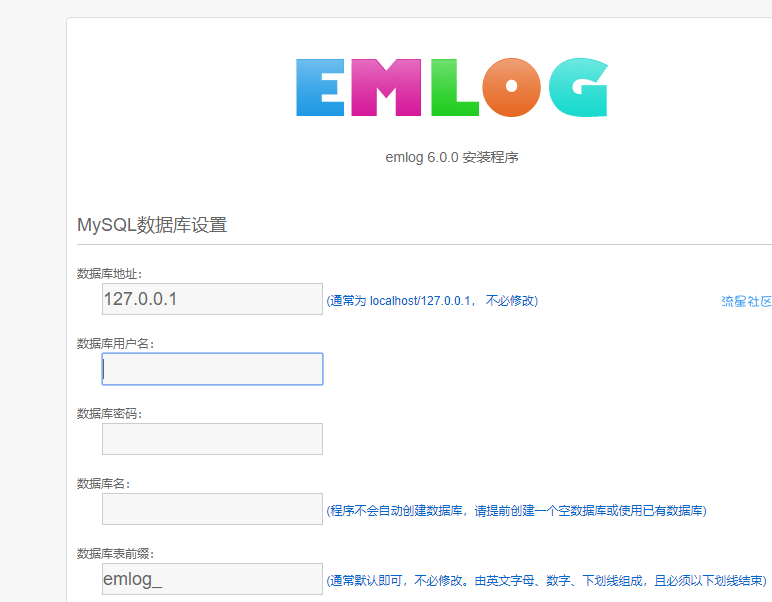Click the 'emlog 6.0.0 安装程序' subtitle text

(x=451, y=158)
